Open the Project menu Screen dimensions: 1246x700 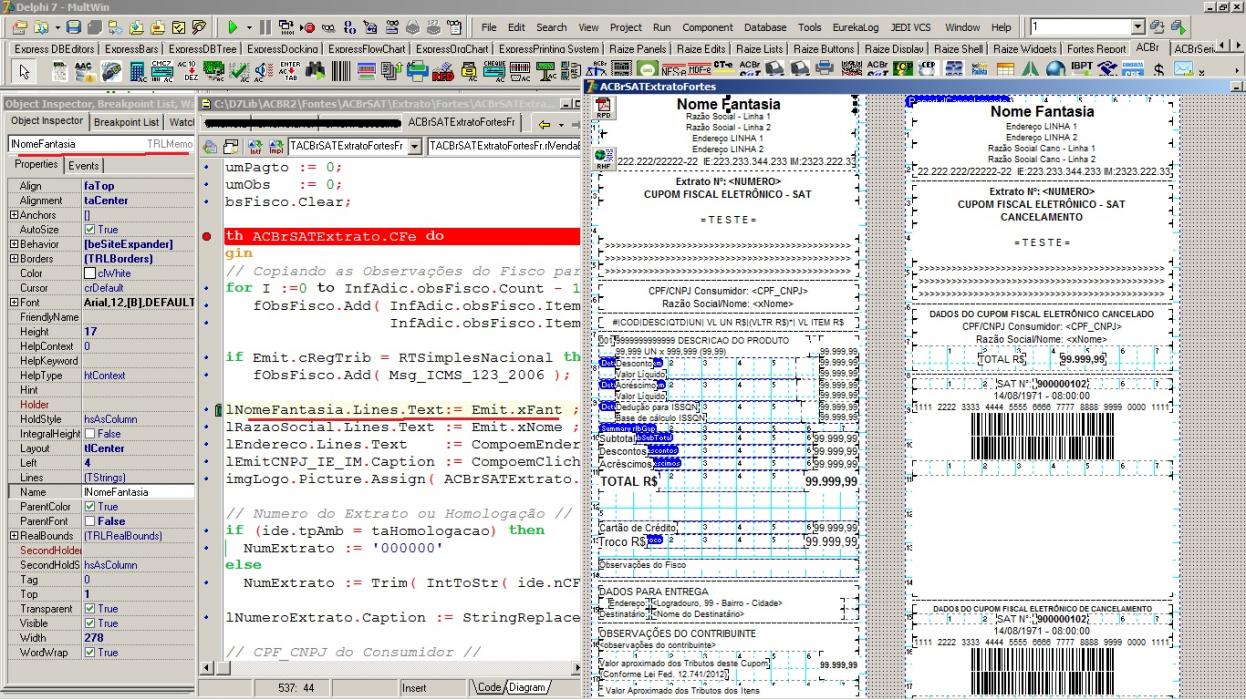[x=625, y=27]
